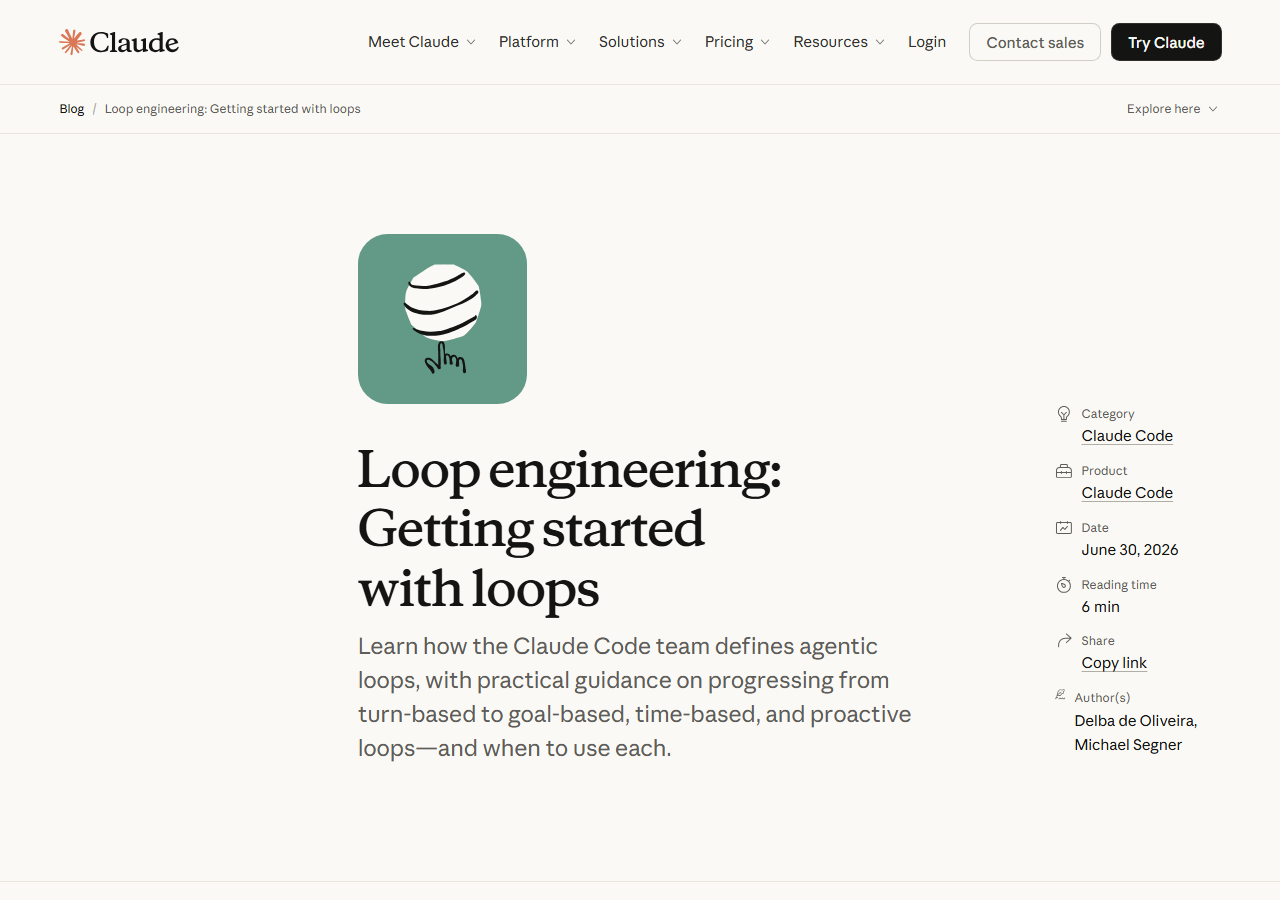This screenshot has height=900, width=1280.
Task: Click the Contact sales button
Action: pos(1035,42)
